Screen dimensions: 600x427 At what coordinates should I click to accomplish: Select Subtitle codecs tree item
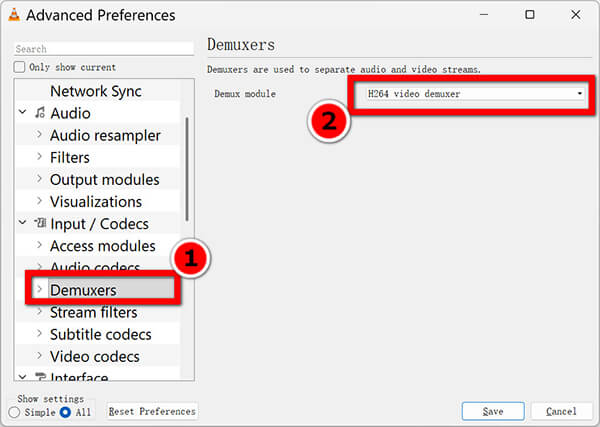click(101, 335)
